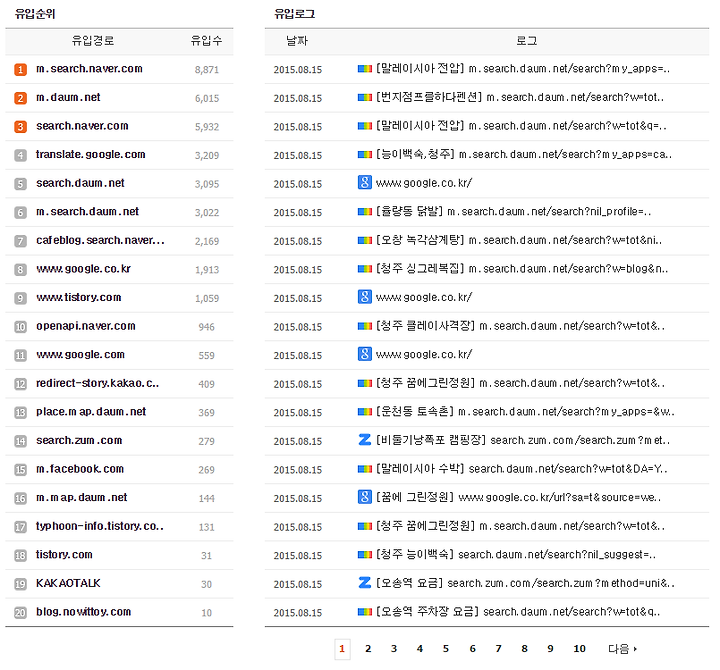Open search.zum.com referrer entry
The height and width of the screenshot is (670, 720).
(79, 440)
